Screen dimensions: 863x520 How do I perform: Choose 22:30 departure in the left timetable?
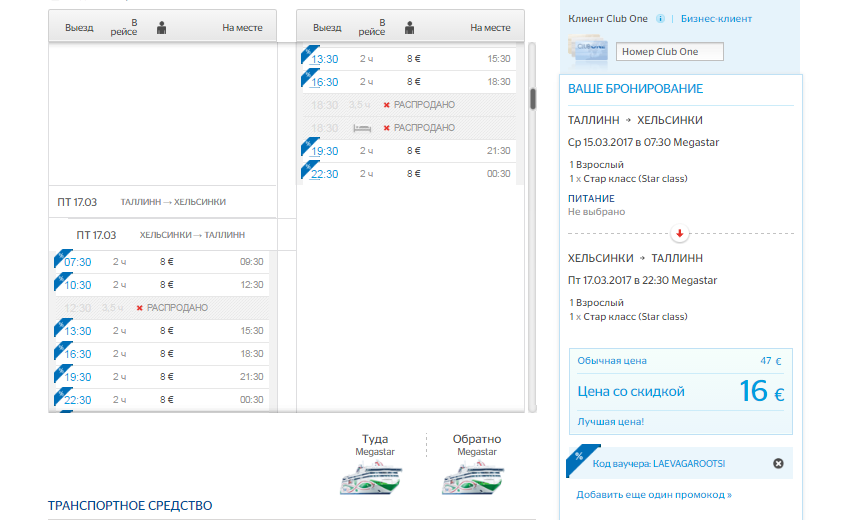78,400
